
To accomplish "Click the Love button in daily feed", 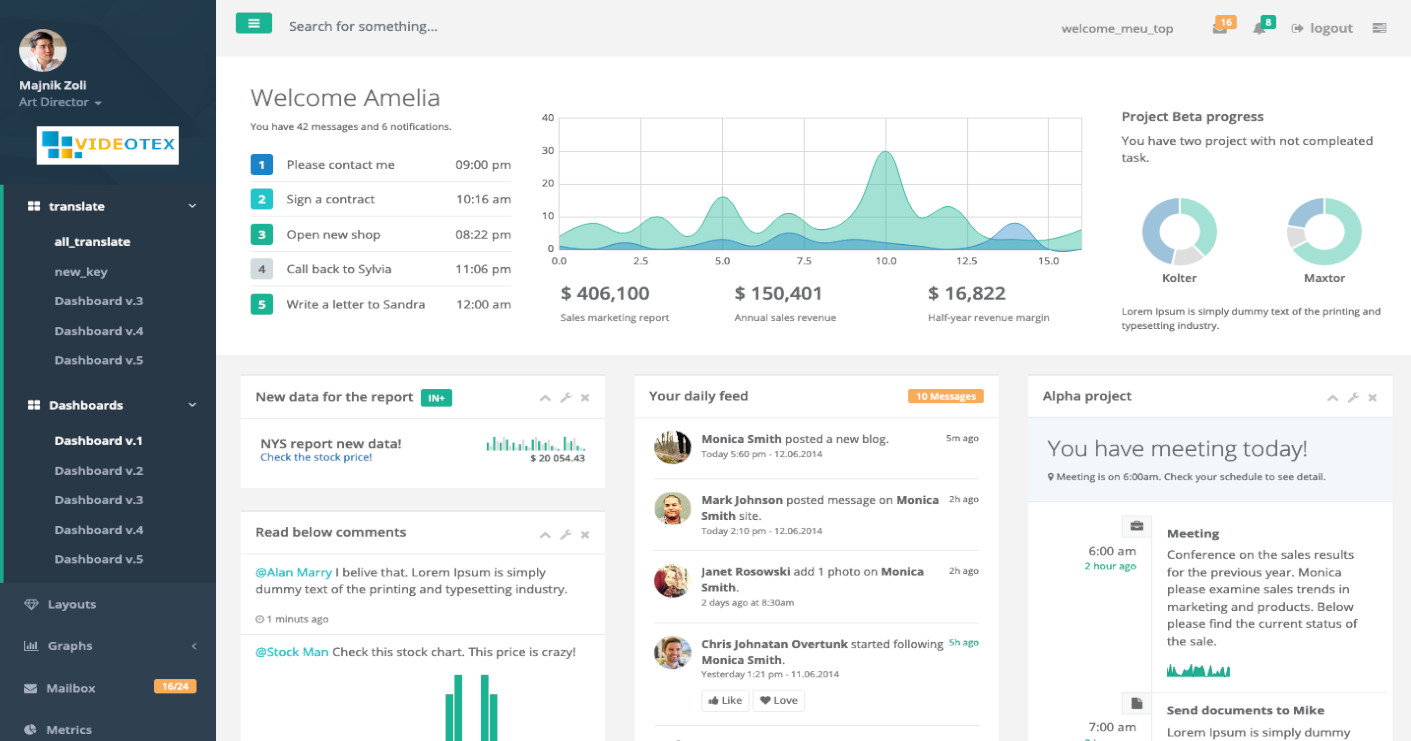I will tap(779, 701).
